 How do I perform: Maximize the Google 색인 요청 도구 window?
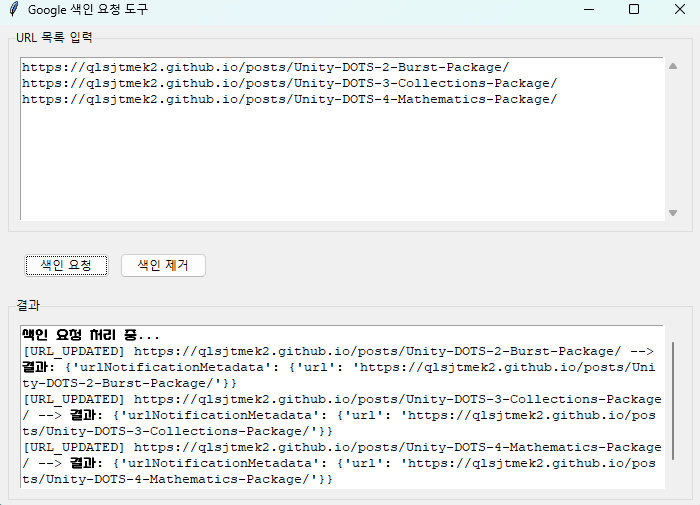pyautogui.click(x=633, y=9)
